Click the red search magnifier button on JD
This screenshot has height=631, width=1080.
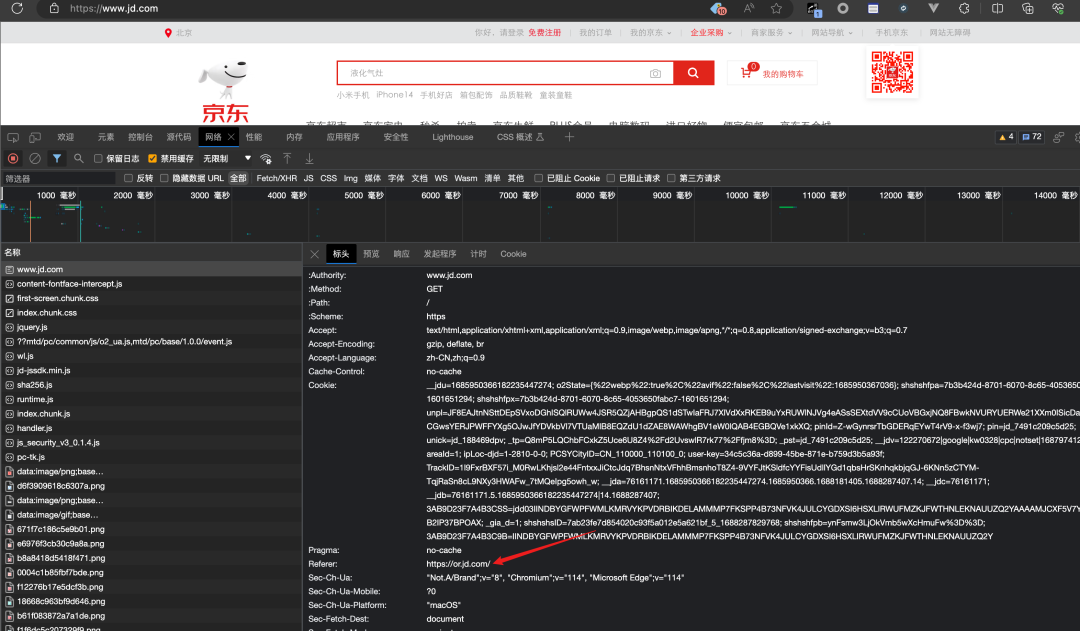point(693,72)
